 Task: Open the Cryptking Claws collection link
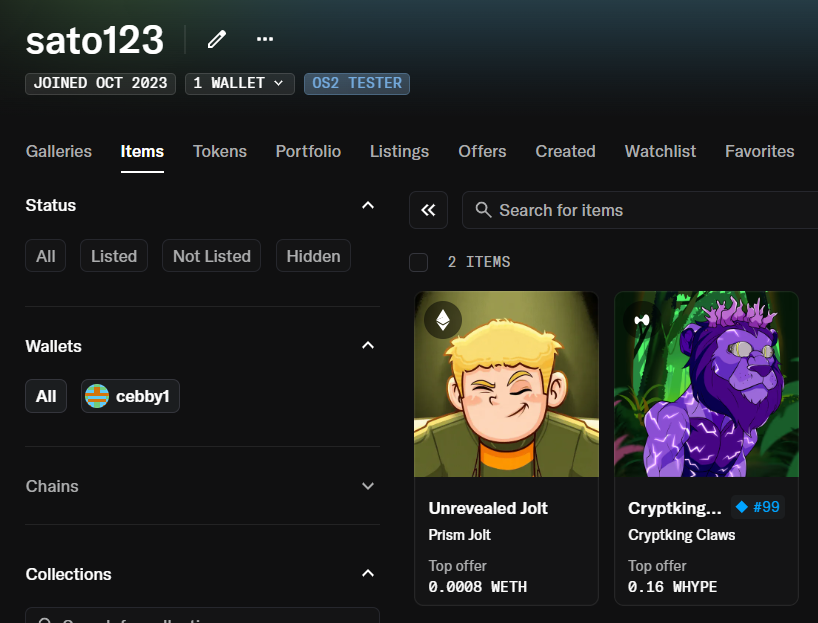coord(681,535)
